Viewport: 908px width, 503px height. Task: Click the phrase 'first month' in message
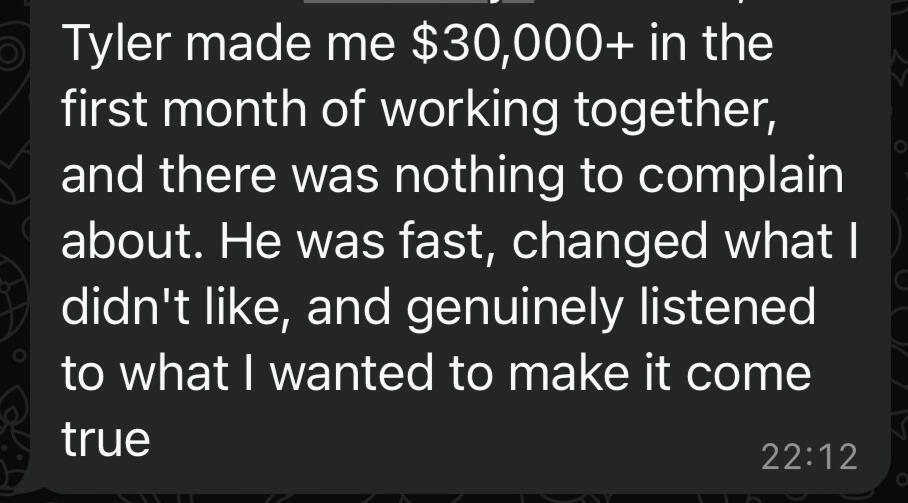coord(184,109)
